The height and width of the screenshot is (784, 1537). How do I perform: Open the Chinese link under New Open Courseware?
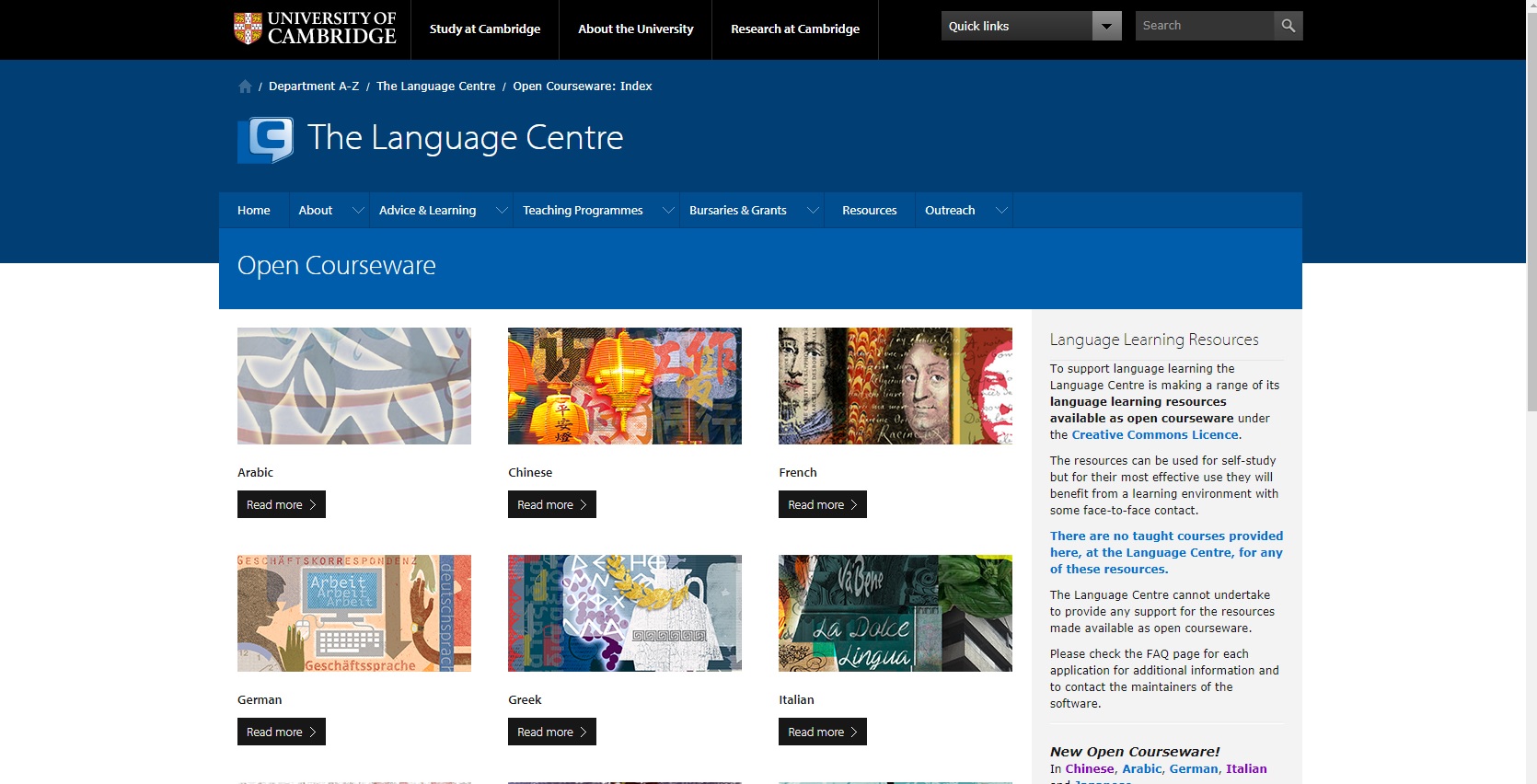(1090, 769)
